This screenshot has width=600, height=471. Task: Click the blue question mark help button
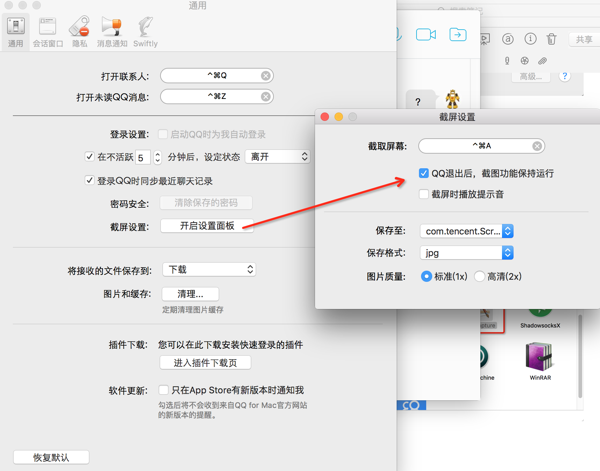pyautogui.click(x=564, y=76)
